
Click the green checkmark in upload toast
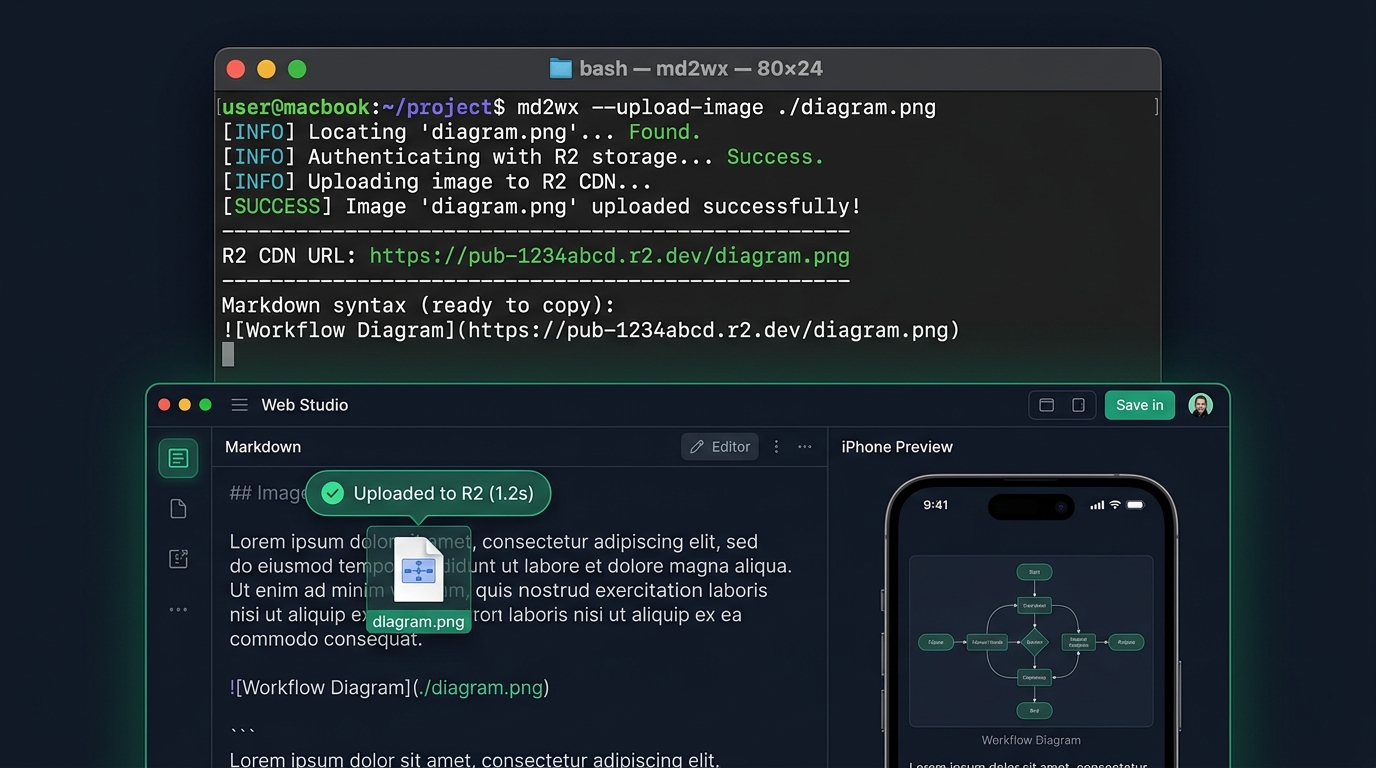point(333,493)
